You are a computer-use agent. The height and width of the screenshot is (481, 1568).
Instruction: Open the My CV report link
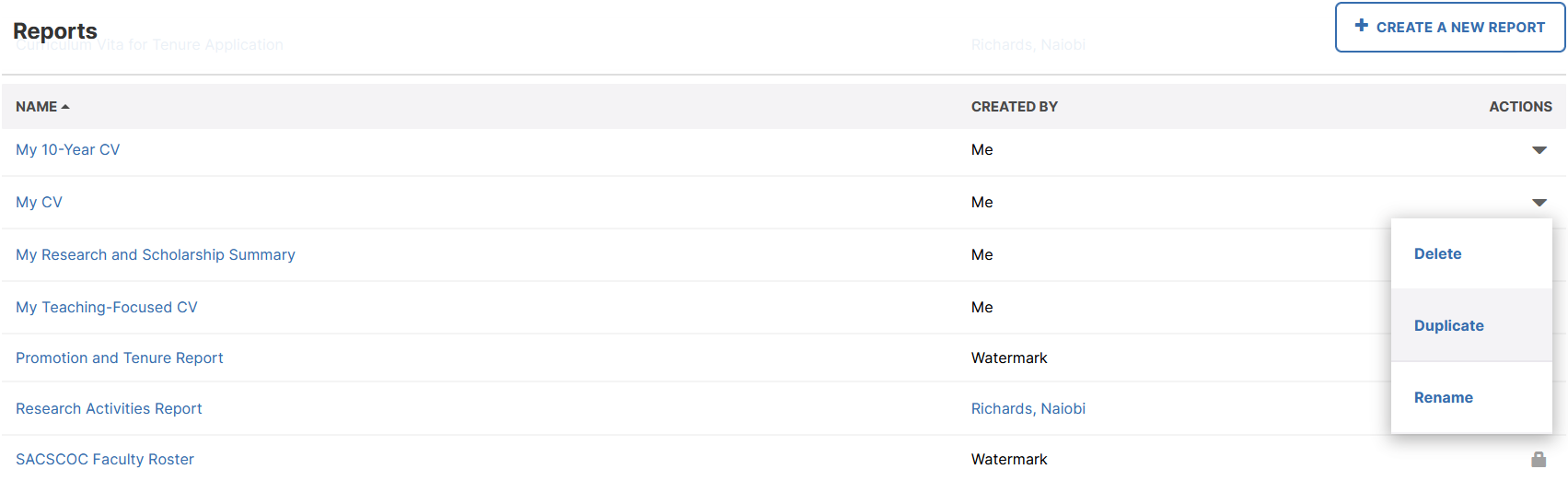click(39, 203)
